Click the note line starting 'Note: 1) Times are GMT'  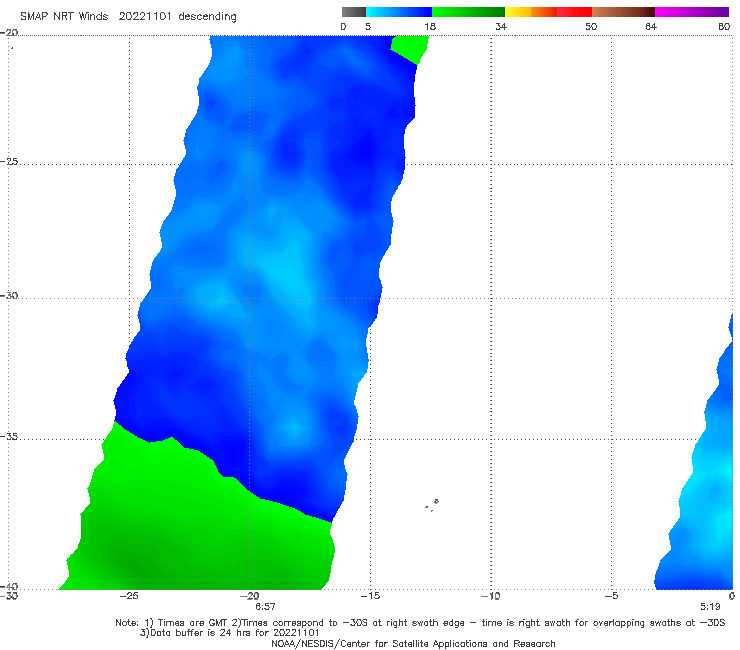click(420, 623)
